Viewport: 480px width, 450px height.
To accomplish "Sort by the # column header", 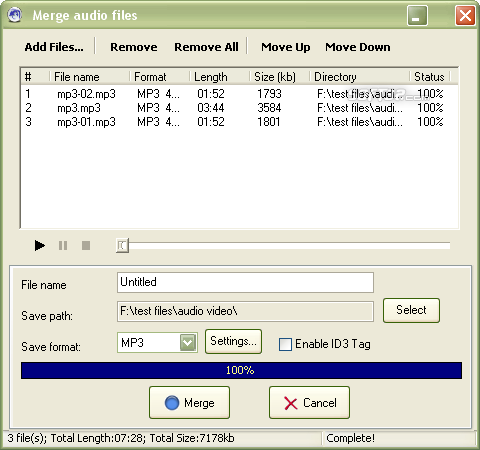I will pyautogui.click(x=35, y=77).
